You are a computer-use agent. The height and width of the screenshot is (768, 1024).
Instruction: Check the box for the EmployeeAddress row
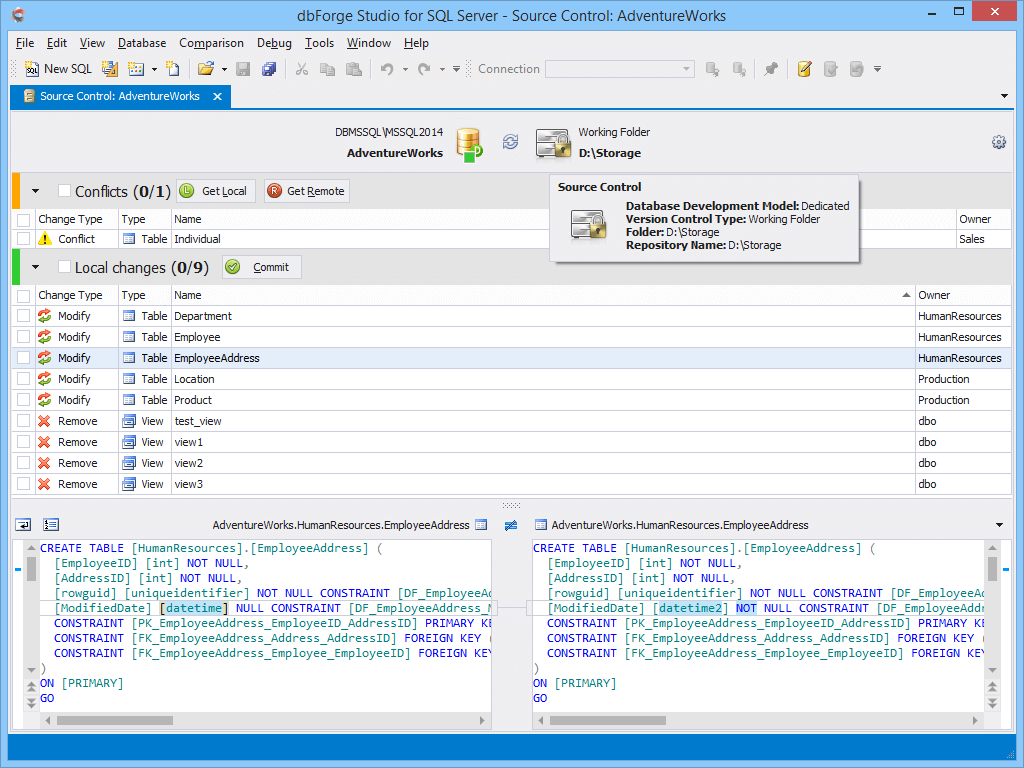(x=24, y=358)
